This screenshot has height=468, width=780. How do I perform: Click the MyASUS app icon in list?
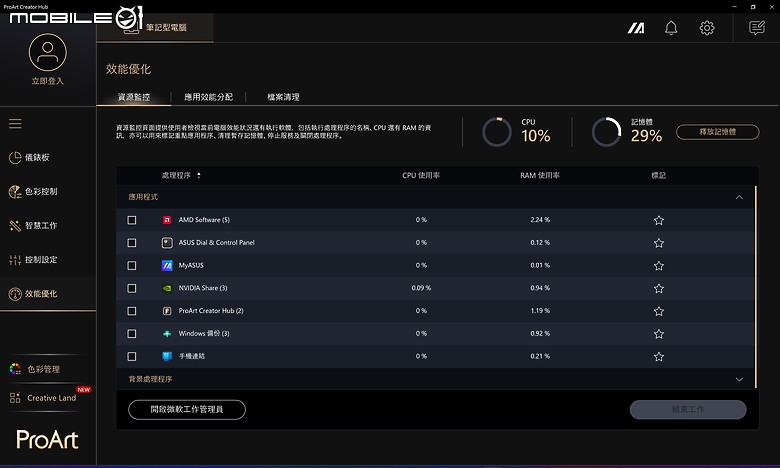167,266
